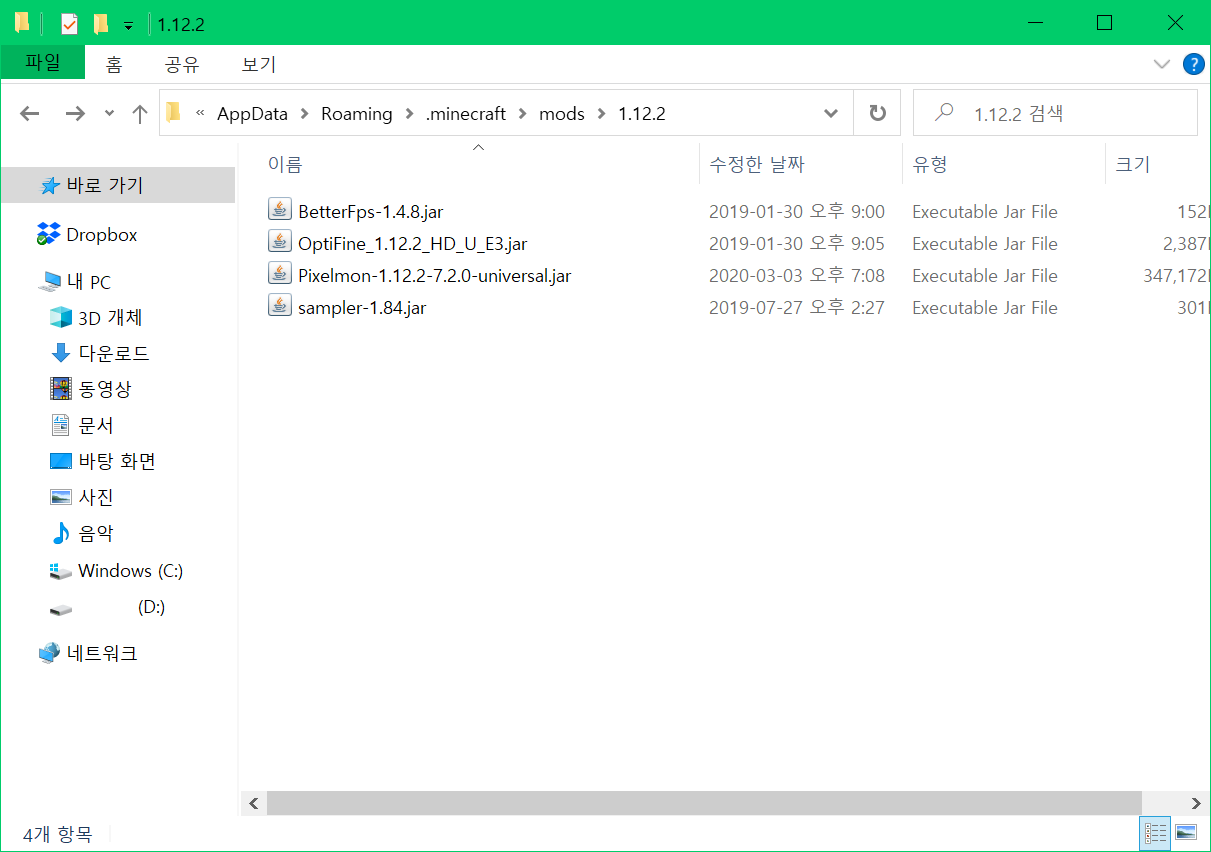Expand the chevron after Roaming in path
The height and width of the screenshot is (852, 1211).
(409, 113)
